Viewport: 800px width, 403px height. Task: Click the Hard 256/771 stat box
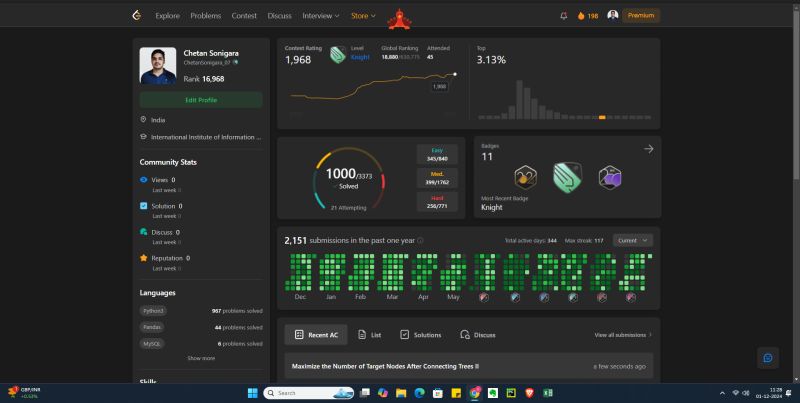[x=437, y=202]
